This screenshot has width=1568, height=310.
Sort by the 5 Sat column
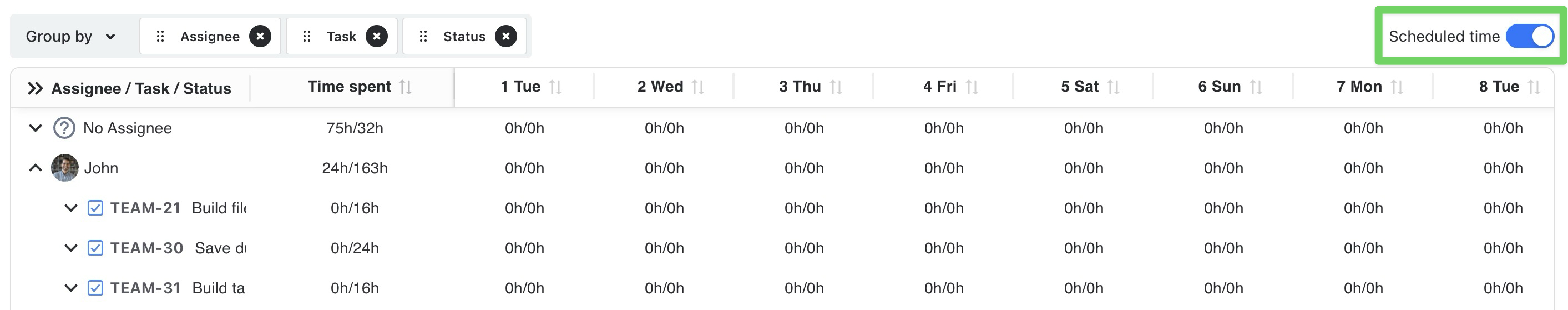[1114, 87]
